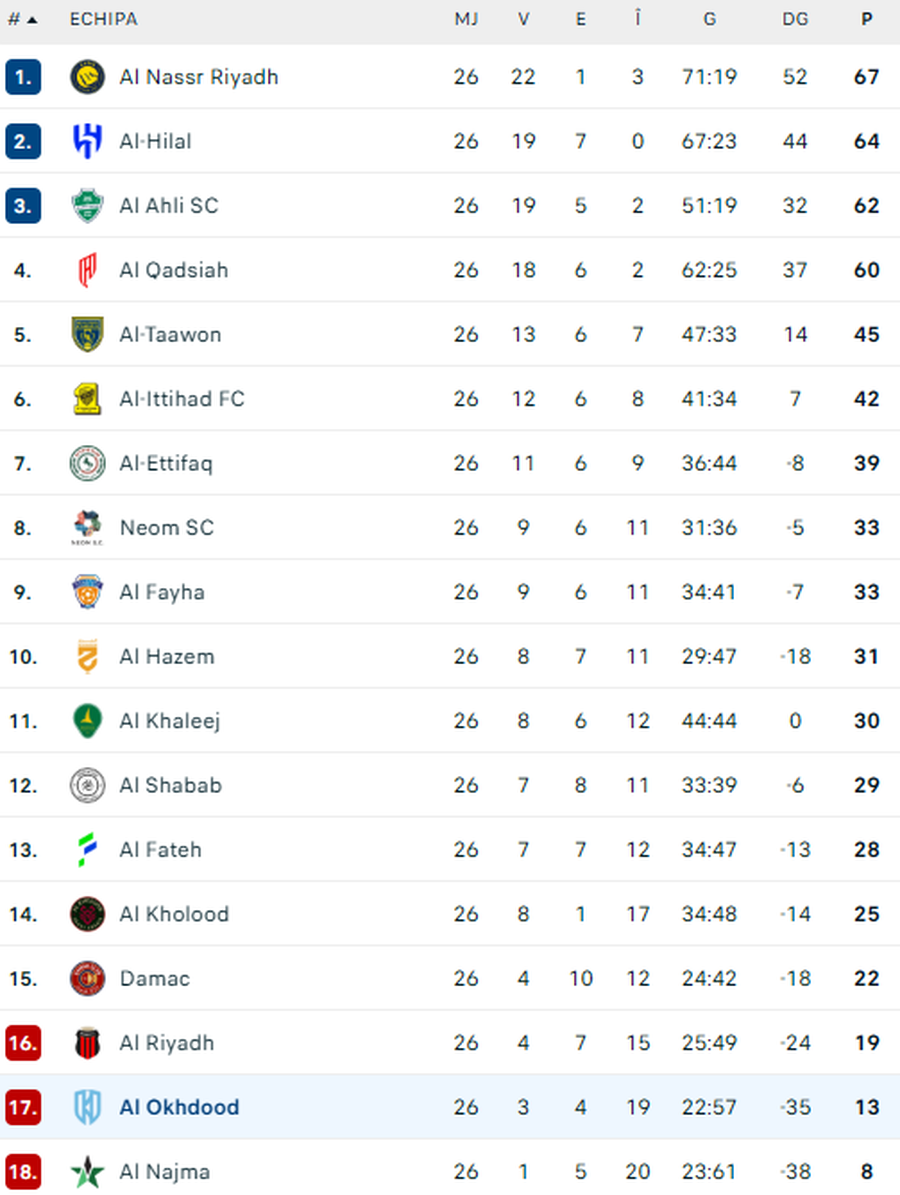The height and width of the screenshot is (1195, 900).
Task: Open the Al Shabab team link
Action: coord(170,785)
